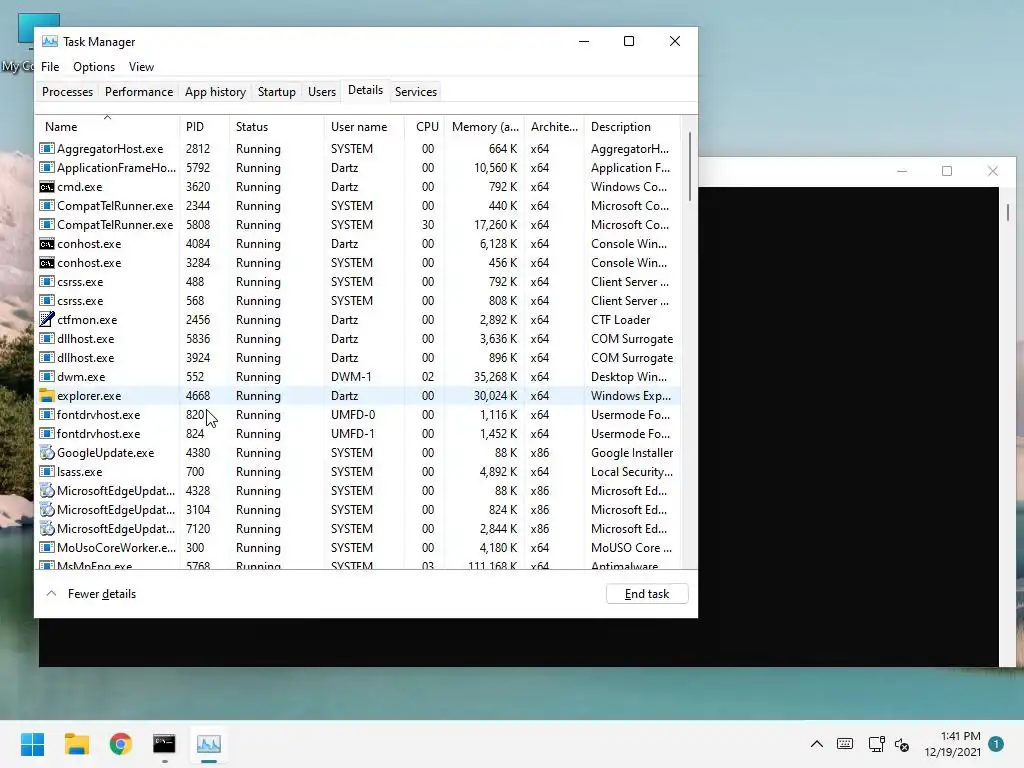Select the ApplicationFrameHost row name
The image size is (1024, 768).
click(x=116, y=168)
